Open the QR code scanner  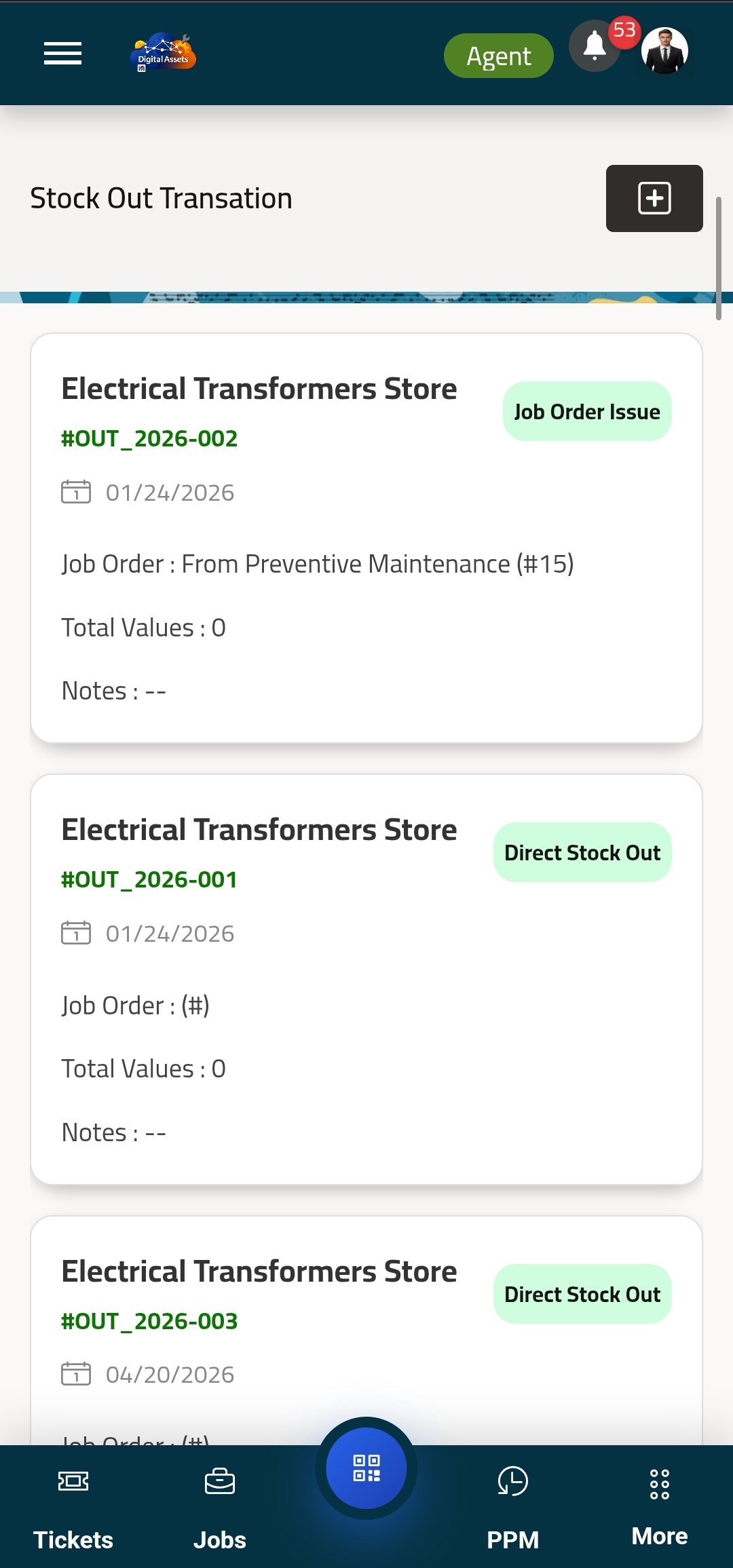tap(366, 1468)
